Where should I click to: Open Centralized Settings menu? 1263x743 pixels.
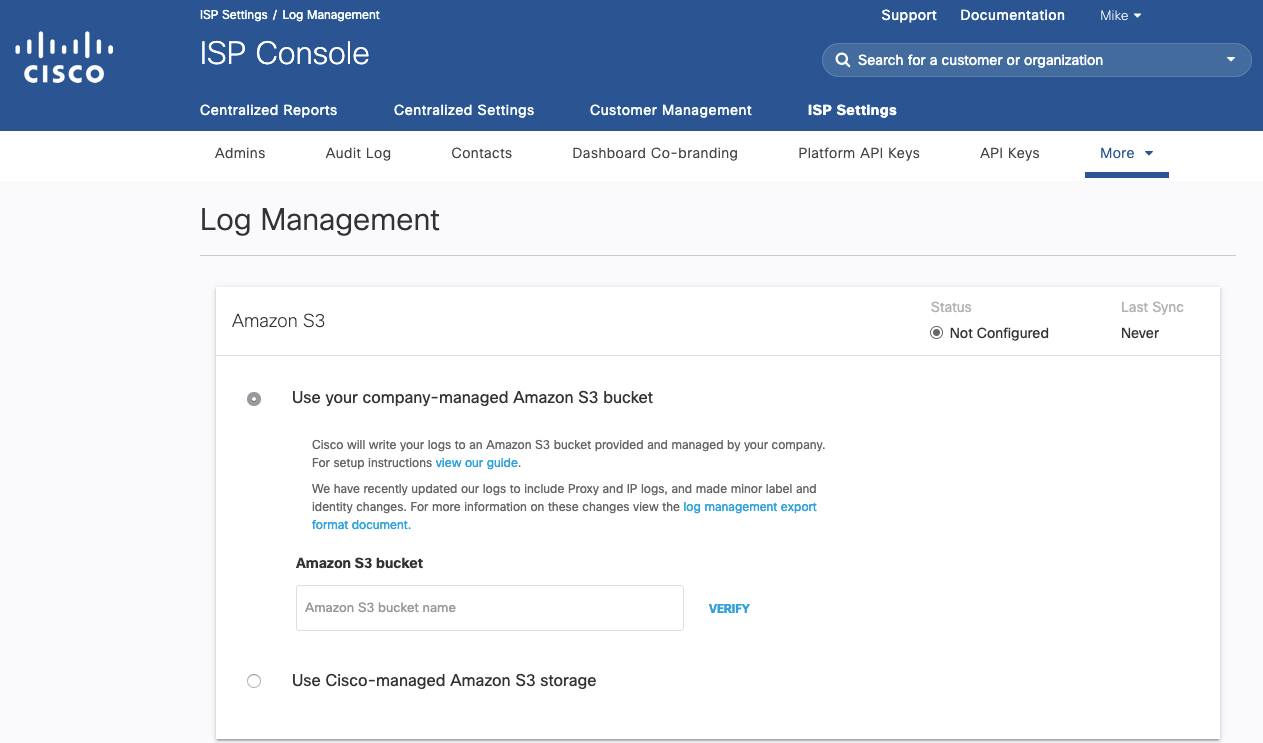tap(464, 110)
